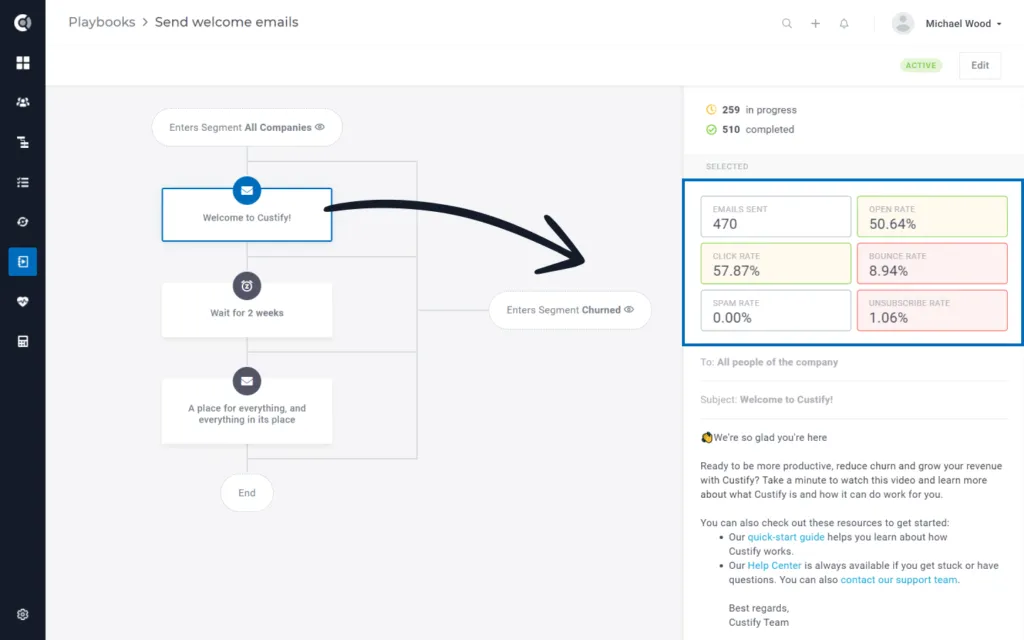Click the Custify logo in the sidebar
The image size is (1024, 640).
[x=23, y=23]
